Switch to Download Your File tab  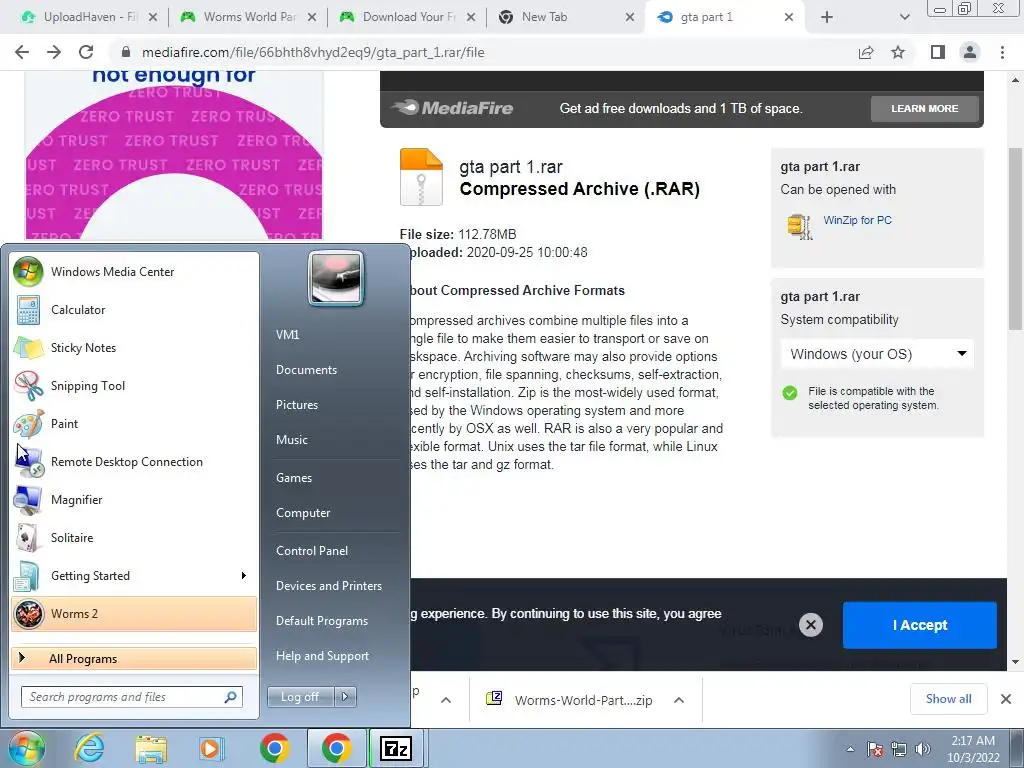point(408,17)
